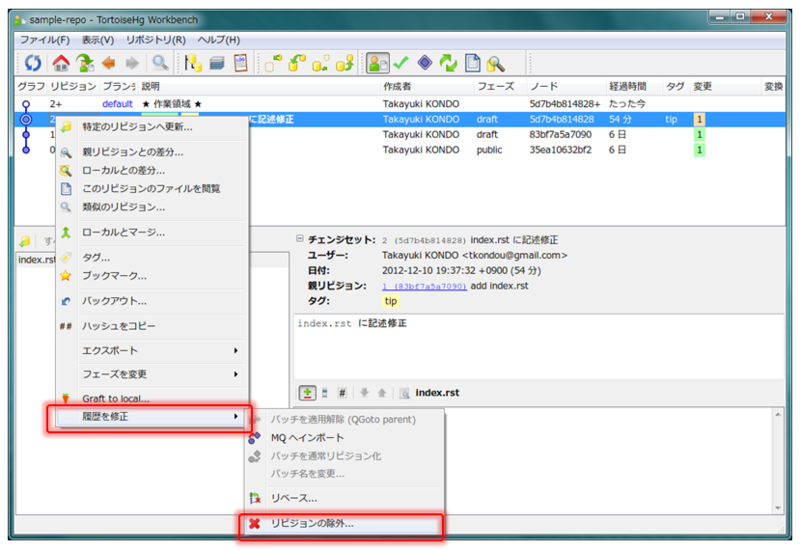The width and height of the screenshot is (800, 551).
Task: Select ハッシュをコピー menu entry
Action: tap(153, 326)
